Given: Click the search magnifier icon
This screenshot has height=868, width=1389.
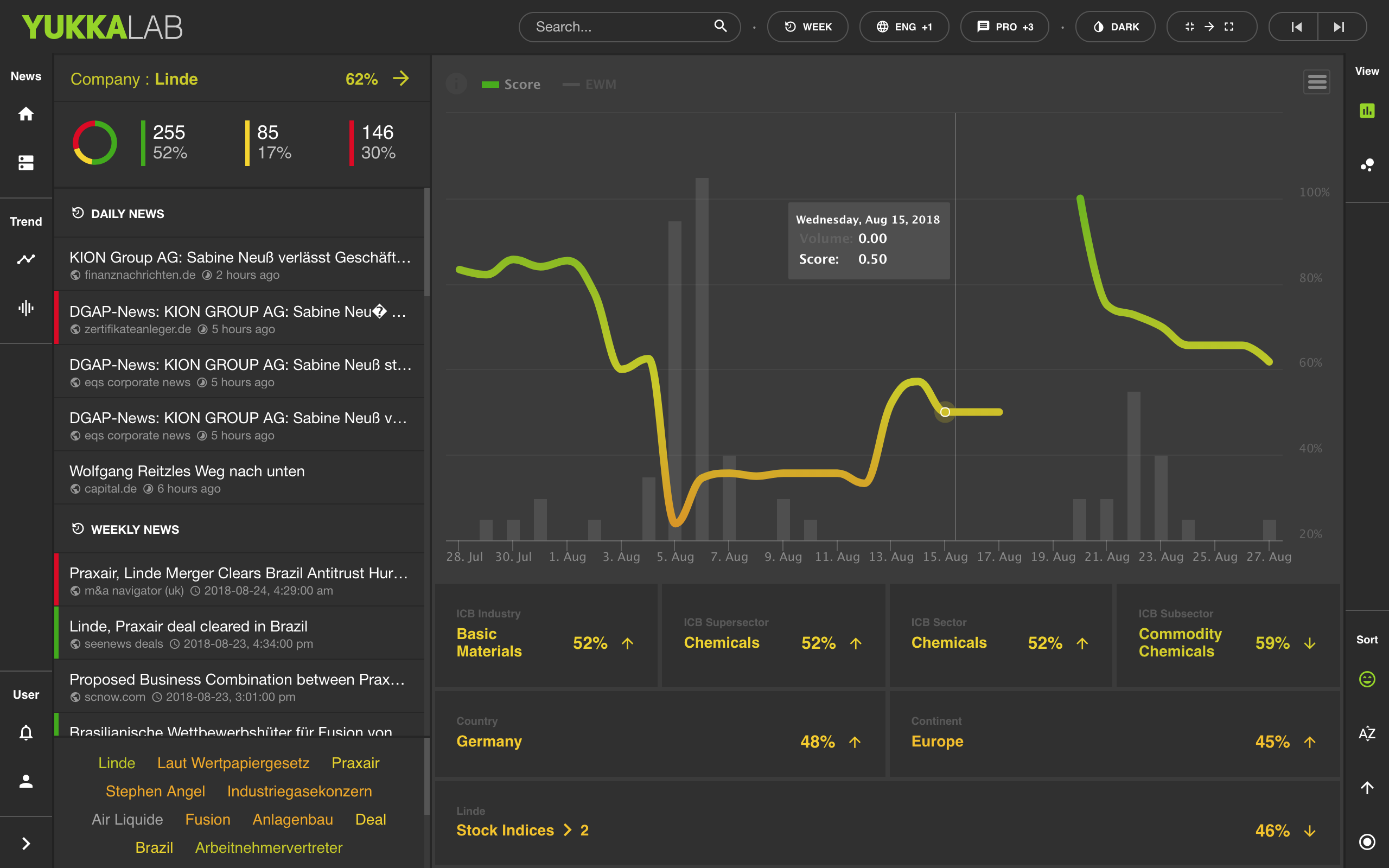Looking at the screenshot, I should [x=721, y=26].
